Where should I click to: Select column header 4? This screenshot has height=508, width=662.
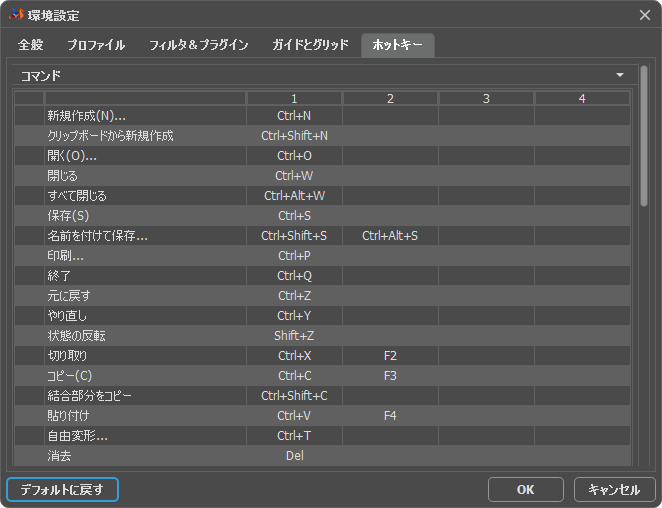(582, 98)
